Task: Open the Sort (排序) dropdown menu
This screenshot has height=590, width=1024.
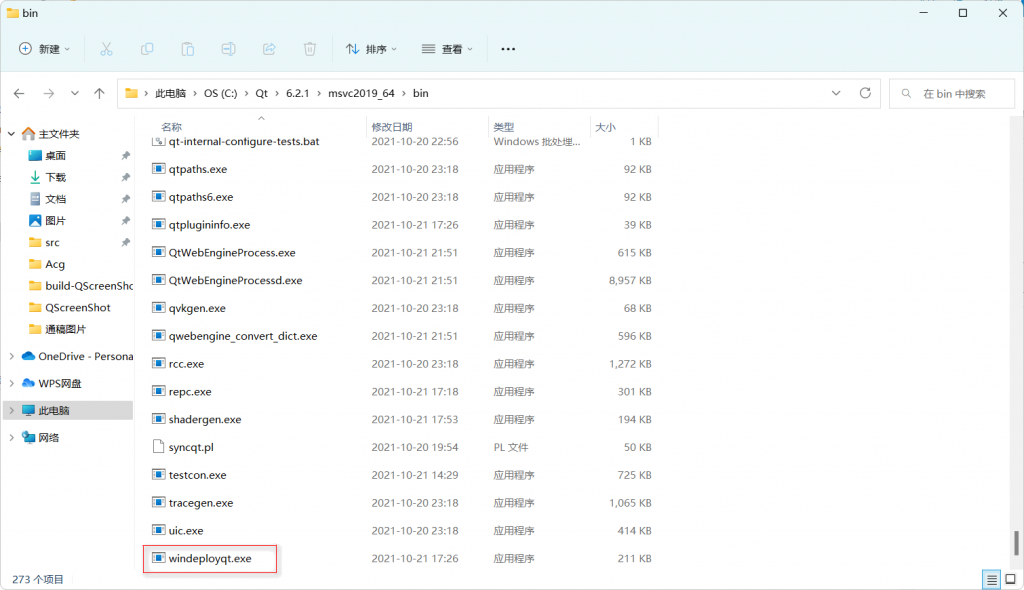Action: (x=371, y=49)
